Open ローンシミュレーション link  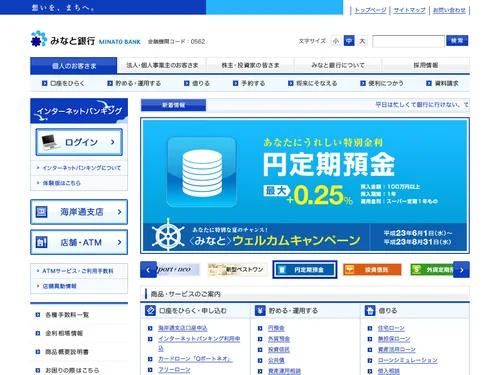click(408, 360)
